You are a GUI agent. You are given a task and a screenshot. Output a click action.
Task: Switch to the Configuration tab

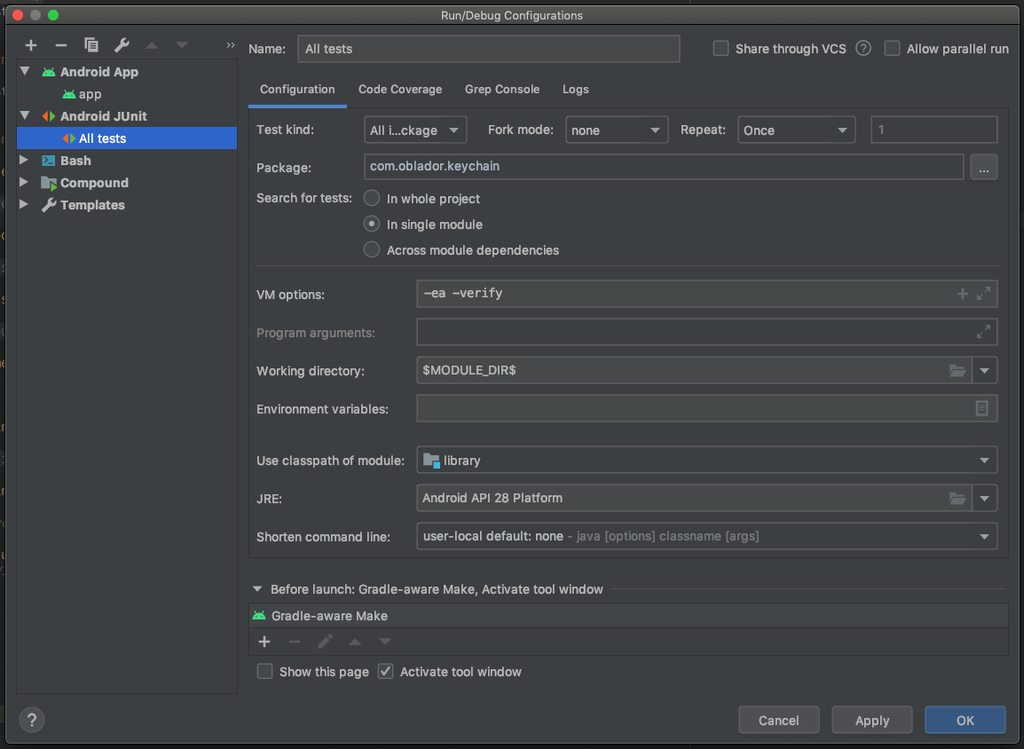click(297, 89)
